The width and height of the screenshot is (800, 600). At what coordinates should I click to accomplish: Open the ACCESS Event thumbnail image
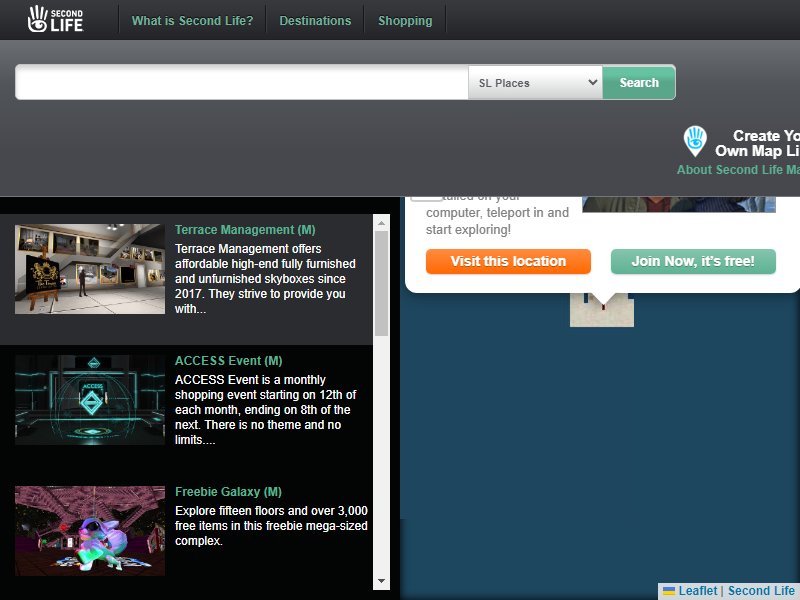click(x=90, y=400)
